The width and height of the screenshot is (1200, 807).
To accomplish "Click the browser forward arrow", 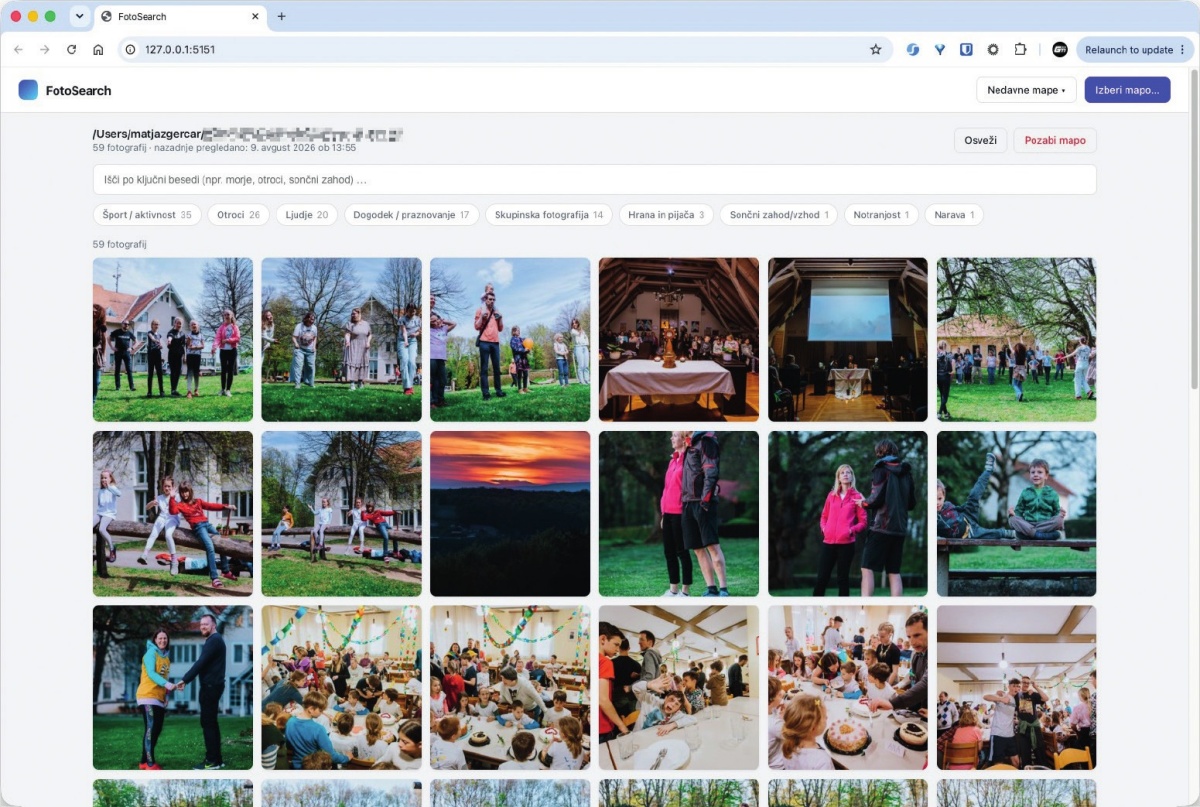I will pyautogui.click(x=45, y=49).
